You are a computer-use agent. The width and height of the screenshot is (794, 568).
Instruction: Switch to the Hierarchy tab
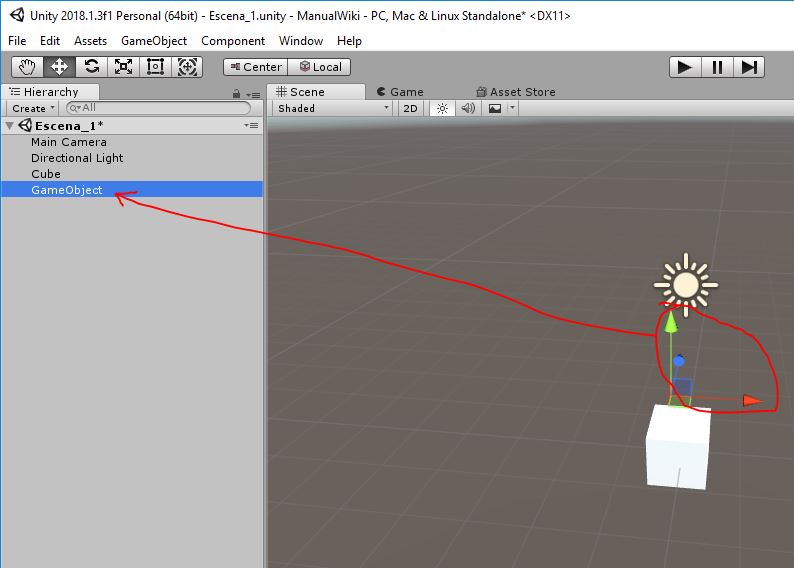(50, 92)
